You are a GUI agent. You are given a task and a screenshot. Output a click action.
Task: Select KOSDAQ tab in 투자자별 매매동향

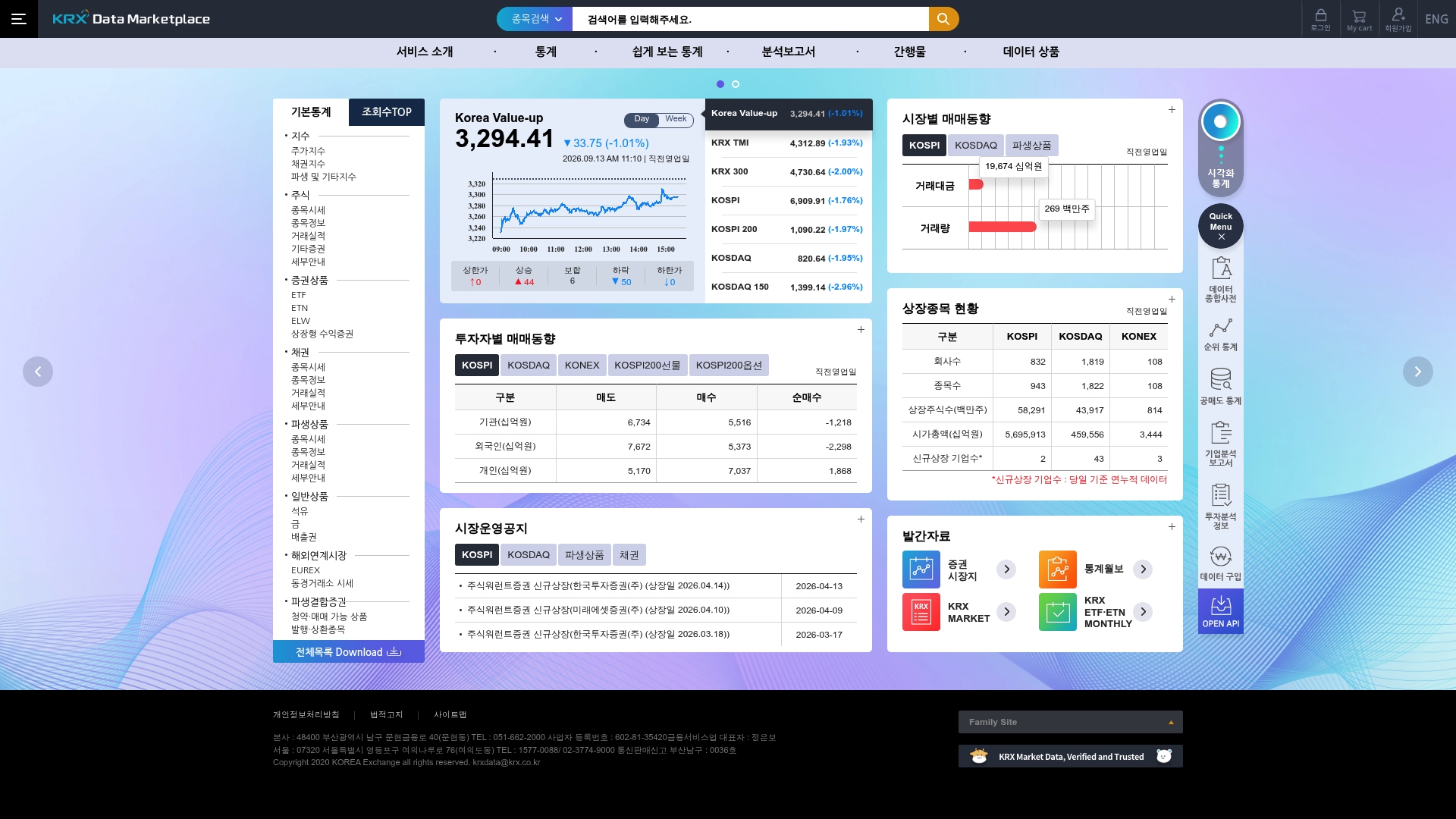click(x=529, y=366)
